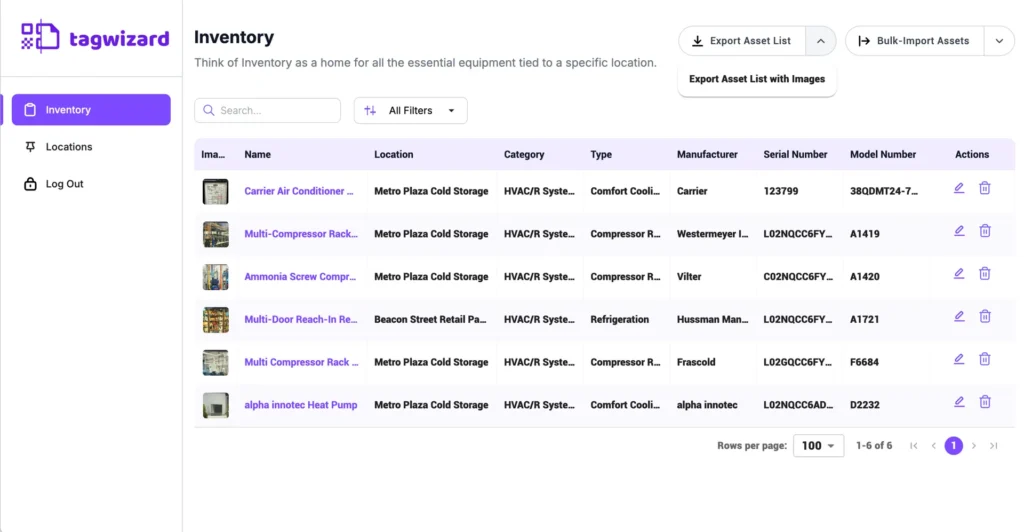Click the Vilter manufacturer cell
The width and height of the screenshot is (1024, 532).
click(689, 277)
